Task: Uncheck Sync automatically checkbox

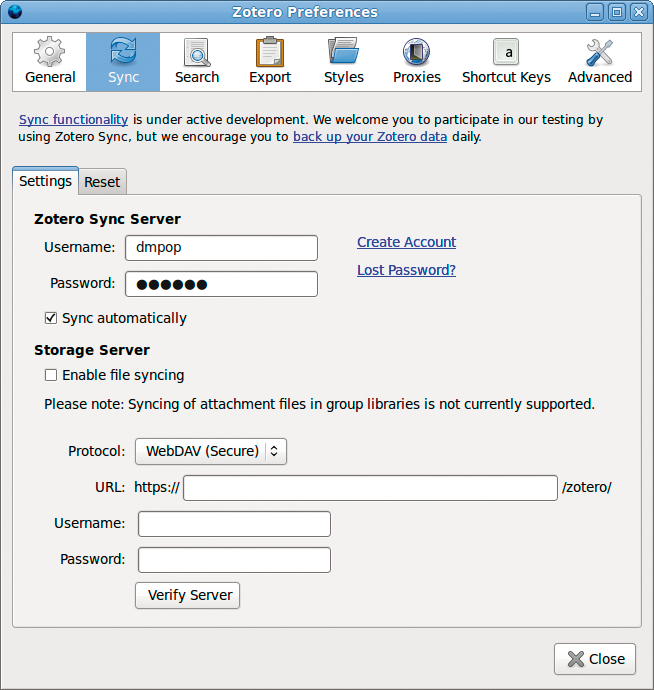Action: pos(51,318)
